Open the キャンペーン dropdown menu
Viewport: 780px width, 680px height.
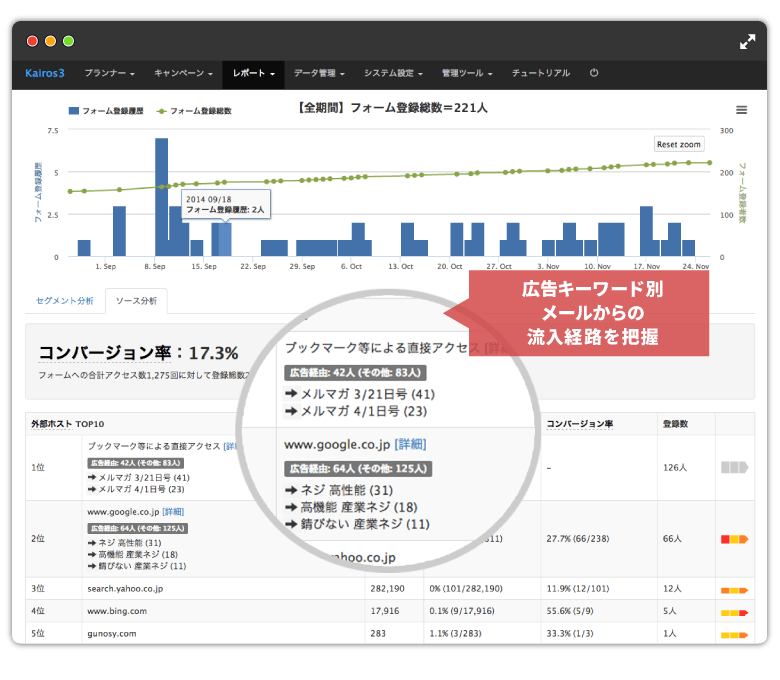point(183,73)
